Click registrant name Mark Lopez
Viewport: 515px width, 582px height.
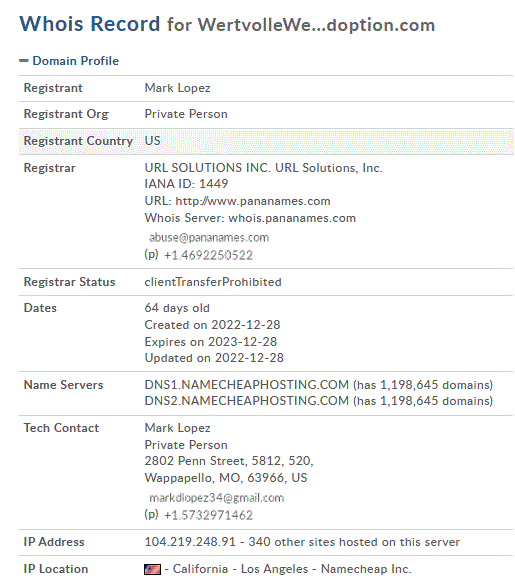tap(177, 88)
